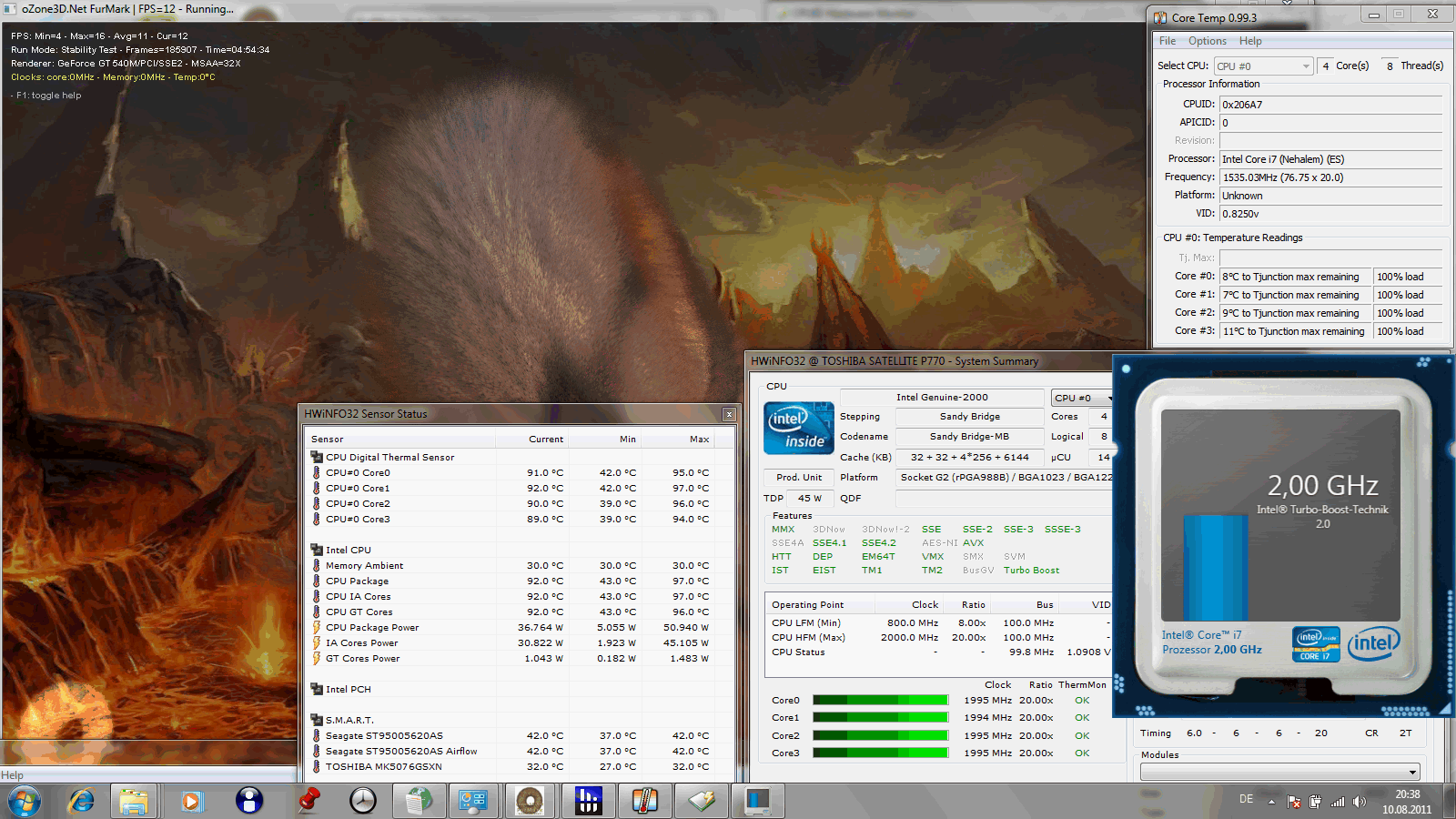
Task: Open the Help menu in Core Temp
Action: [x=1250, y=41]
